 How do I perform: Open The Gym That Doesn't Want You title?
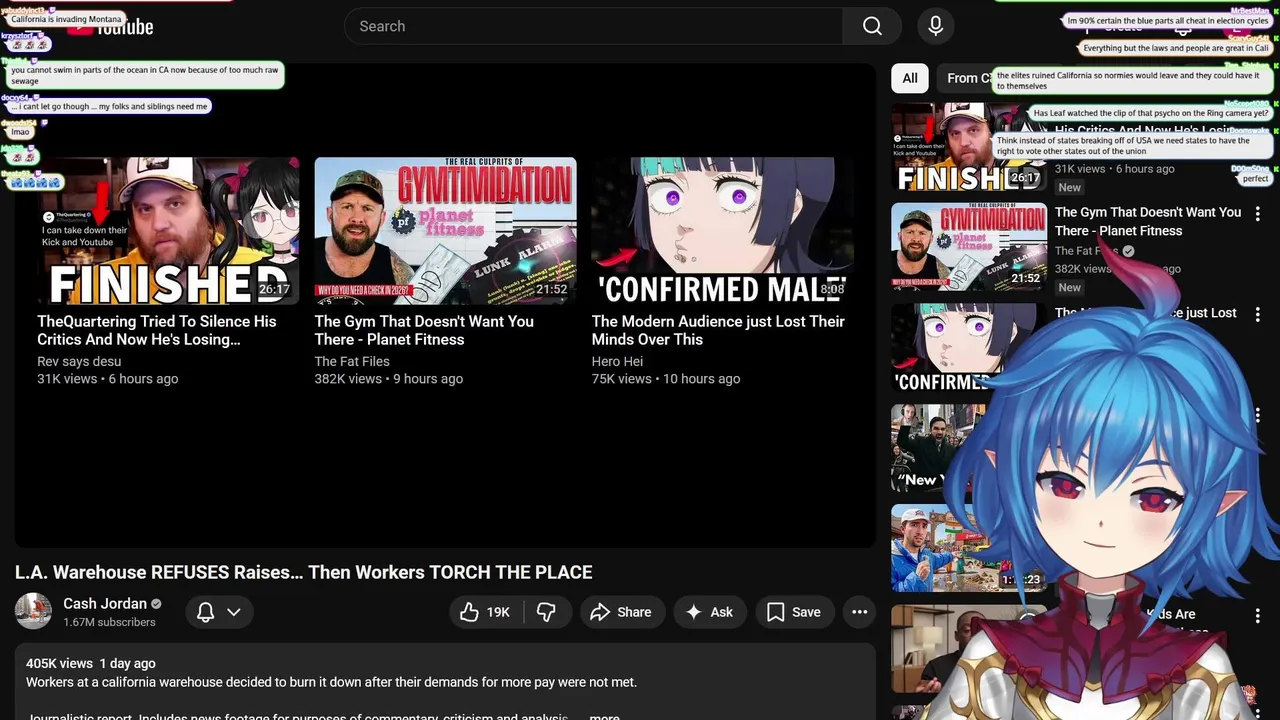click(424, 330)
